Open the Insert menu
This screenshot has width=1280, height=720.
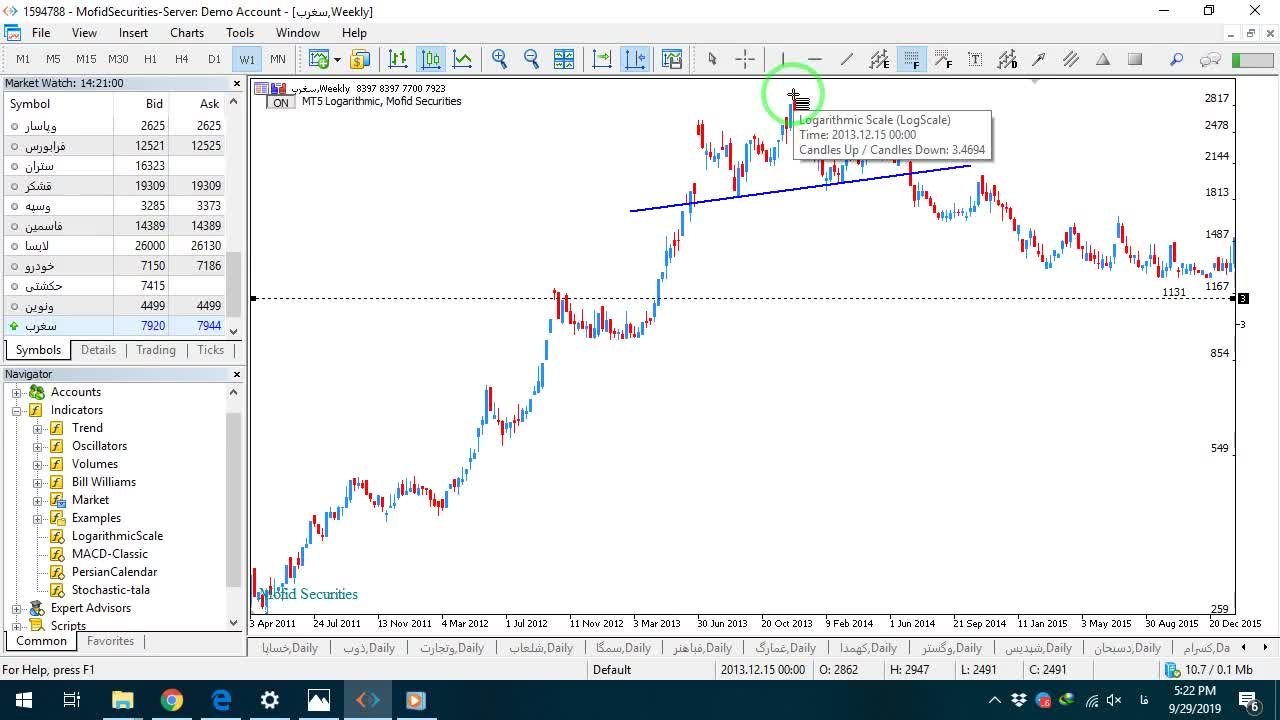click(133, 33)
